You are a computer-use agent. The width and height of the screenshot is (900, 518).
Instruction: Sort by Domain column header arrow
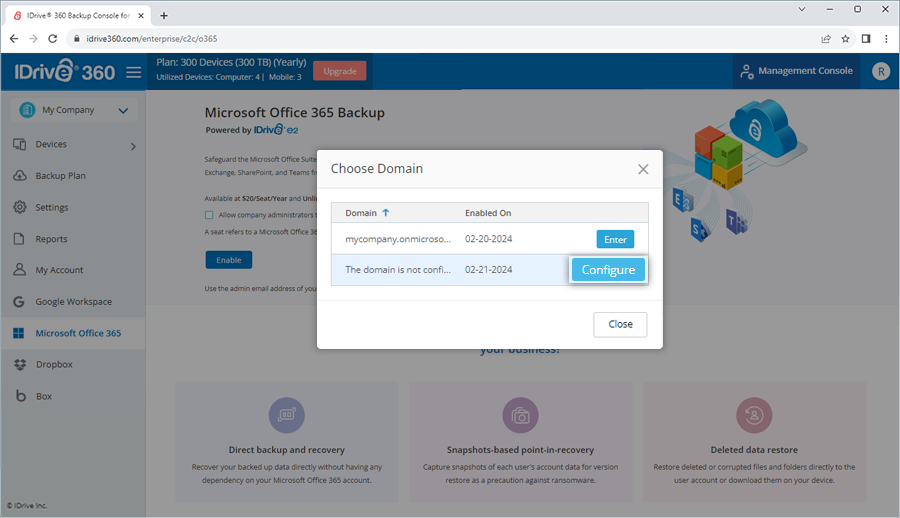(x=386, y=213)
